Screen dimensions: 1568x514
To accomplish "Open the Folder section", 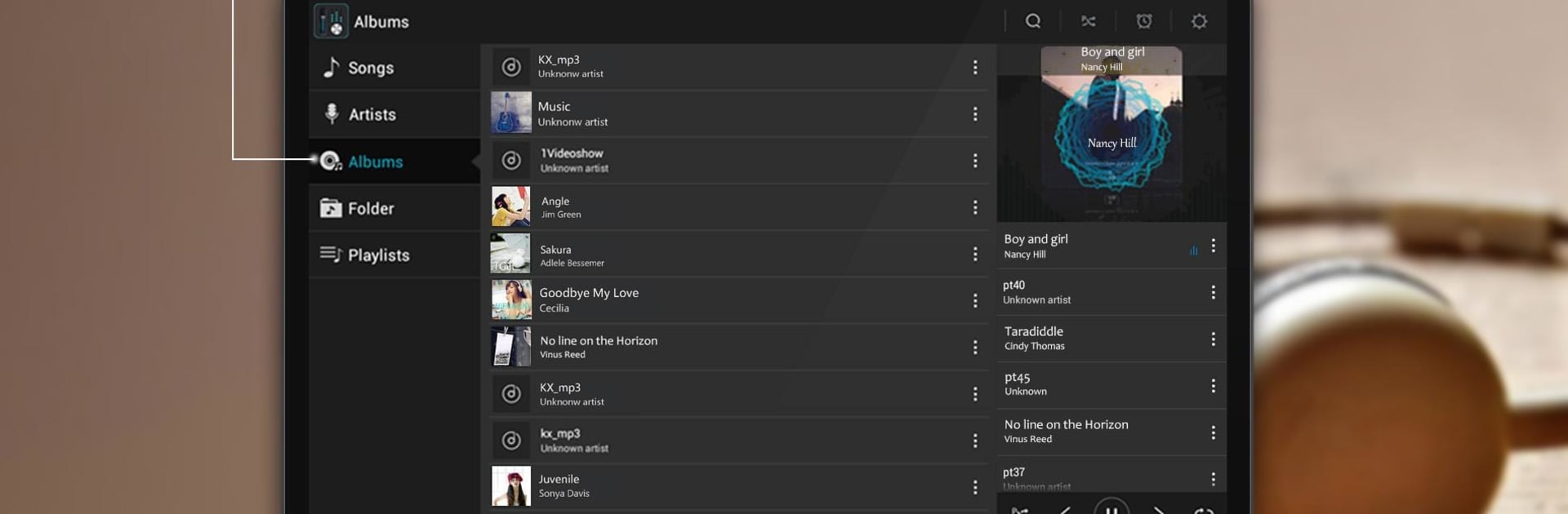I will 370,208.
